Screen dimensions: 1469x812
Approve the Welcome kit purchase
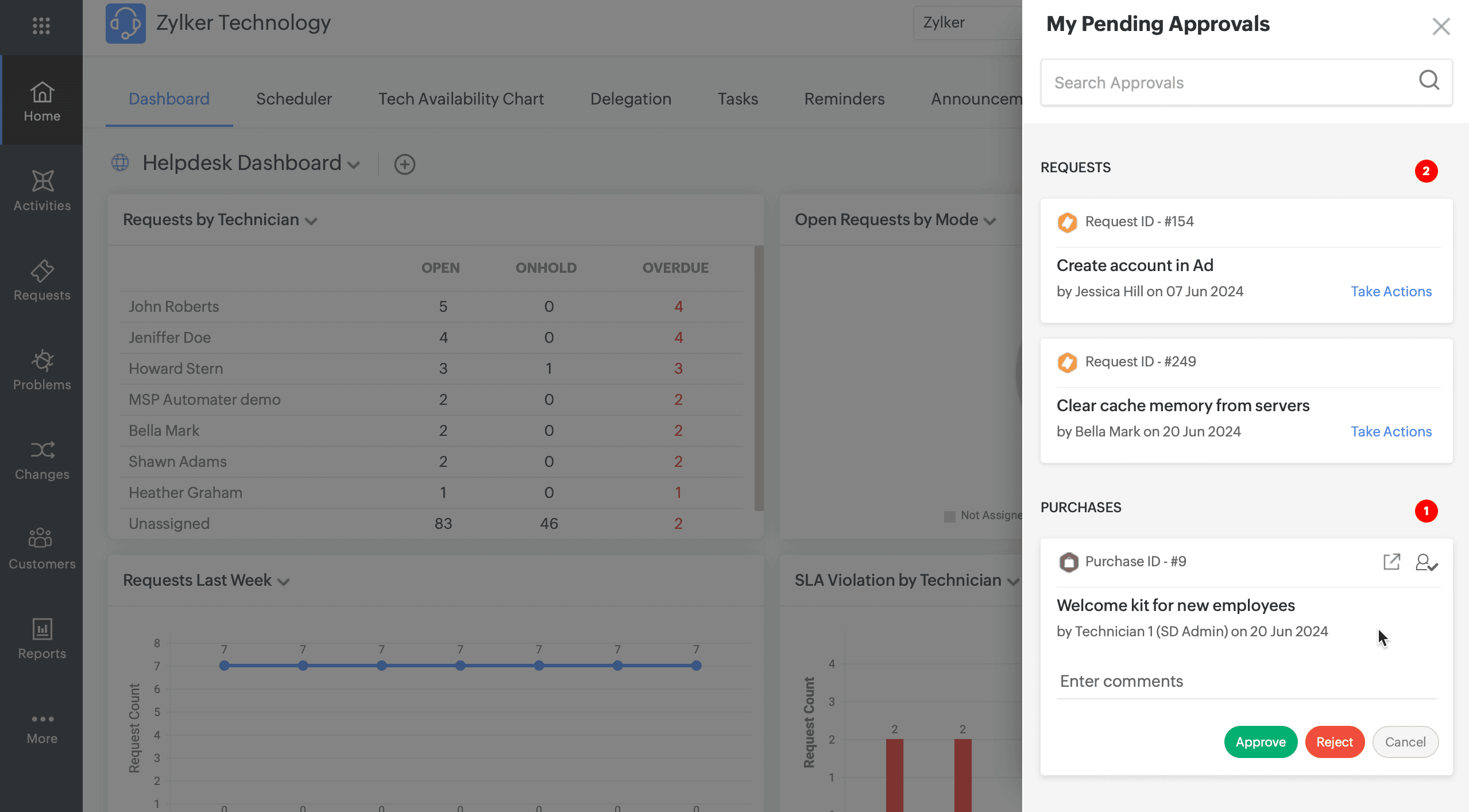click(x=1261, y=742)
